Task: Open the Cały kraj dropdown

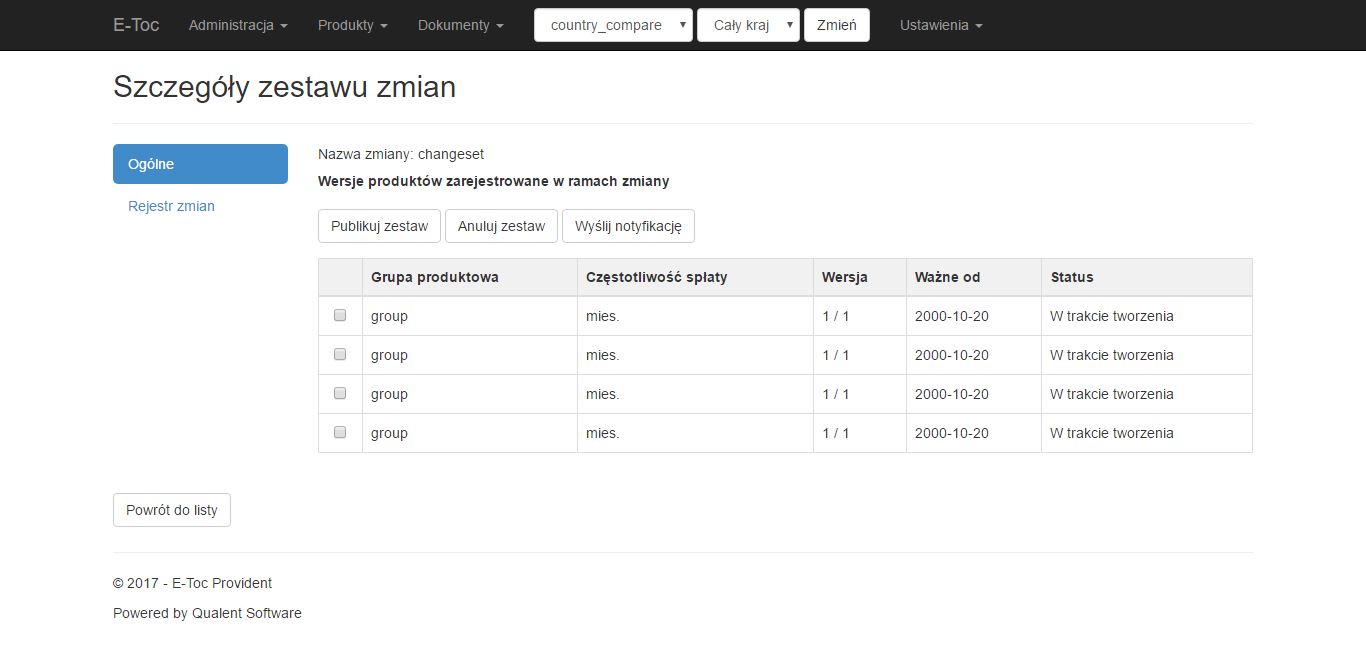Action: [748, 25]
